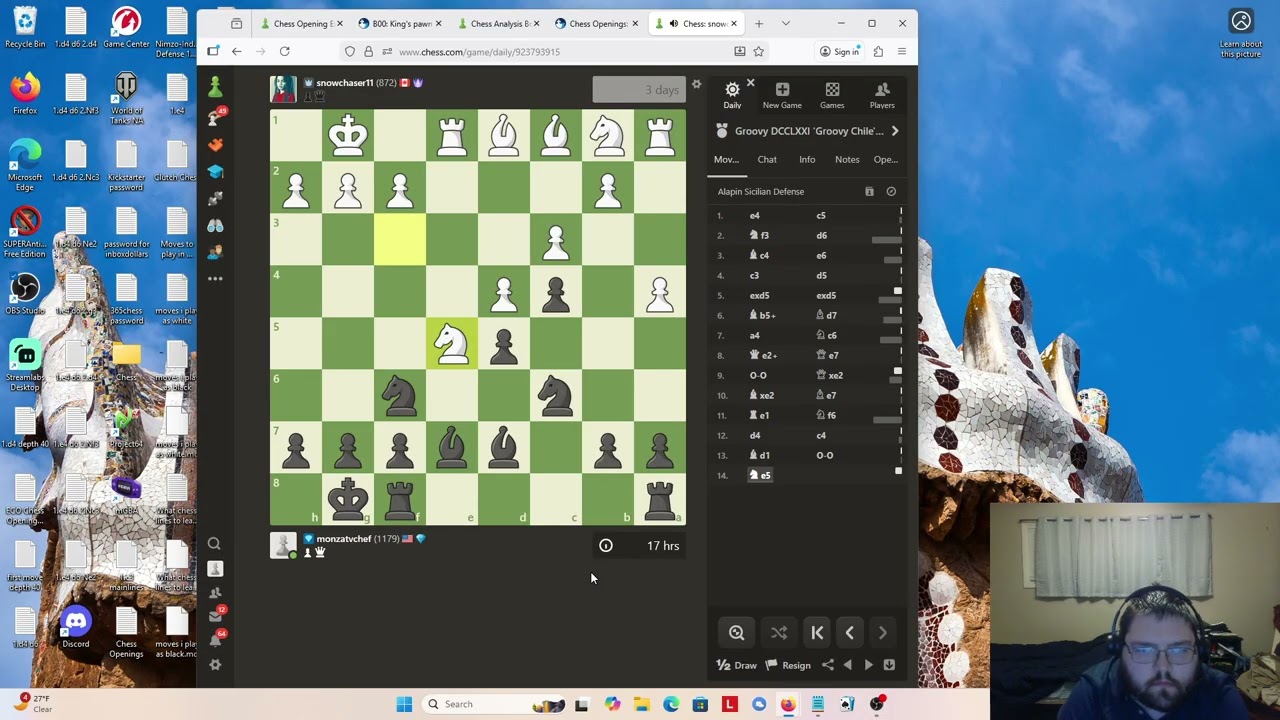Go to next move arrow
Screen dimensions: 1280x720
click(x=883, y=632)
